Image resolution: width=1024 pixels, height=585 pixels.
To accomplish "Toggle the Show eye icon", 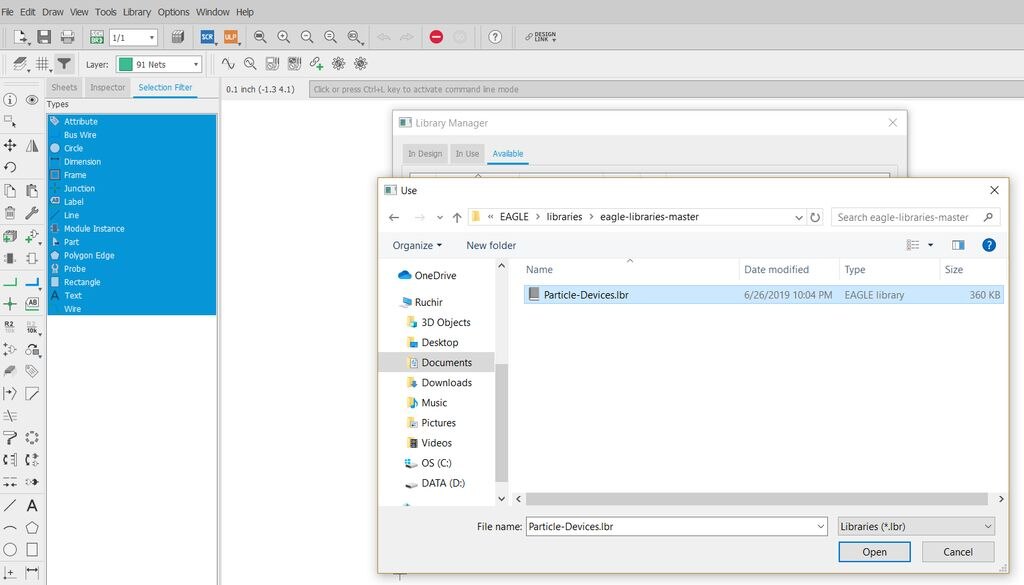I will 32,100.
